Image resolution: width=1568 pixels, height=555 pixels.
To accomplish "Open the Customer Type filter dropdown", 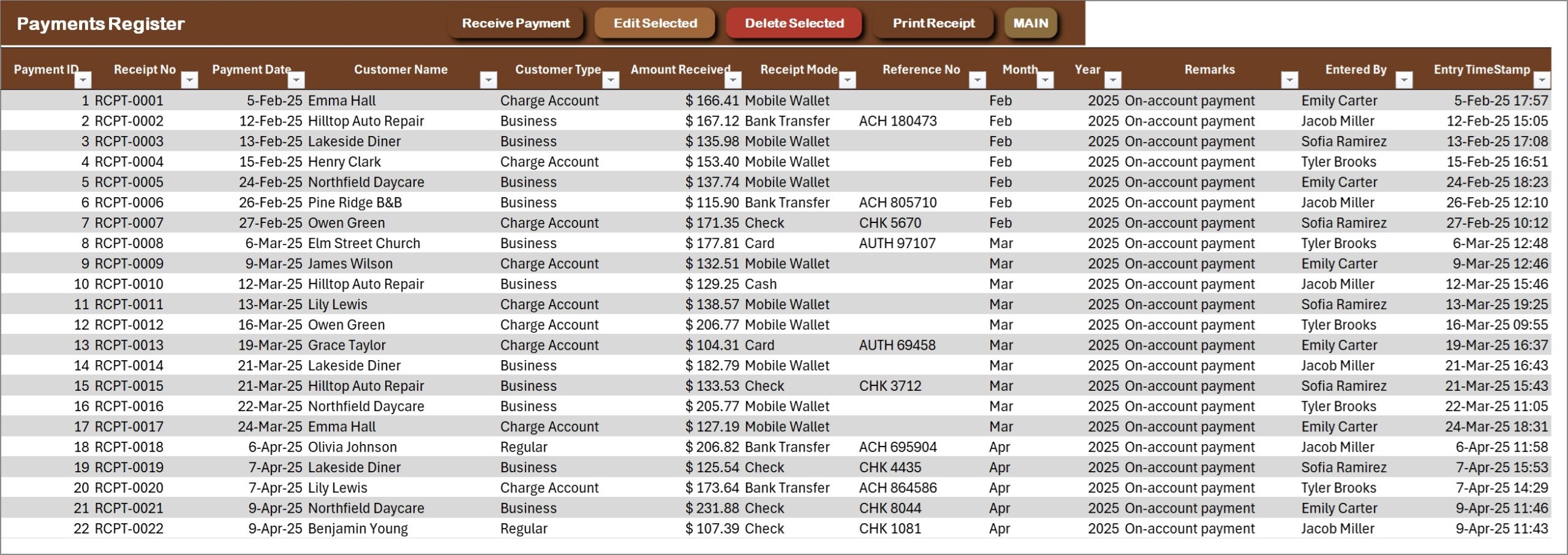I will [x=611, y=80].
